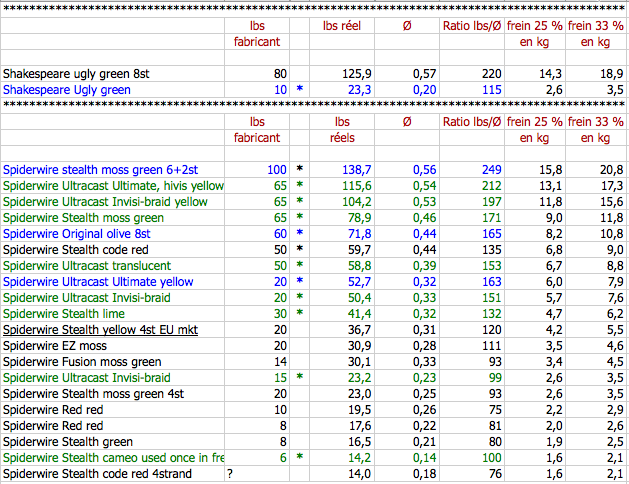Select value 36,7 in Stealth yellow row

coord(359,330)
